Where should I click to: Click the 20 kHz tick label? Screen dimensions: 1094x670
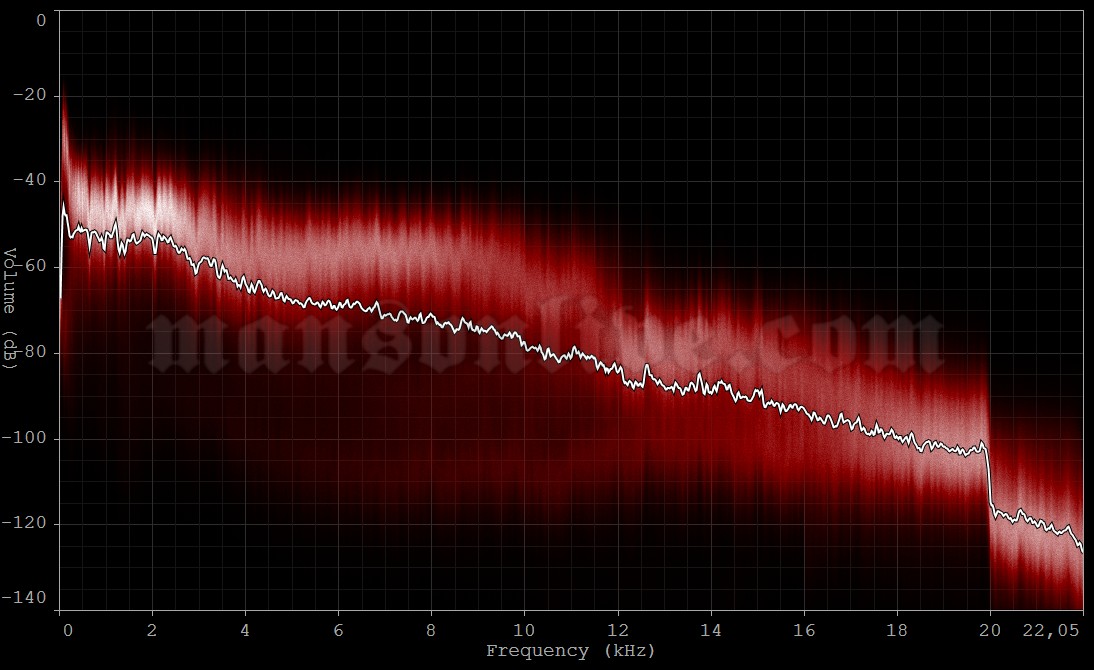989,631
